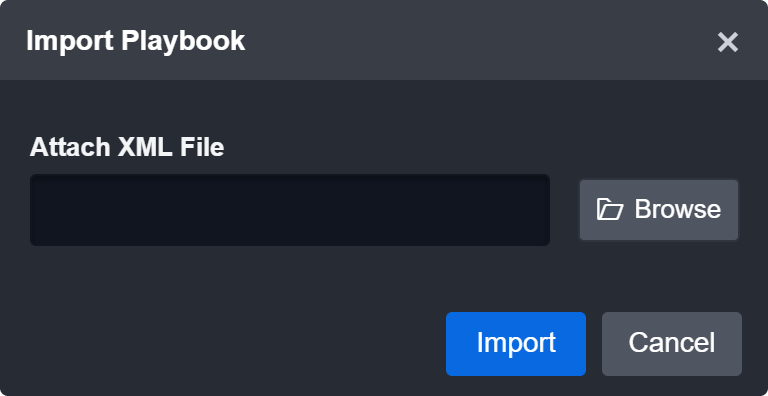Click the folder glyph beside Browse text
The image size is (768, 396).
[610, 209]
